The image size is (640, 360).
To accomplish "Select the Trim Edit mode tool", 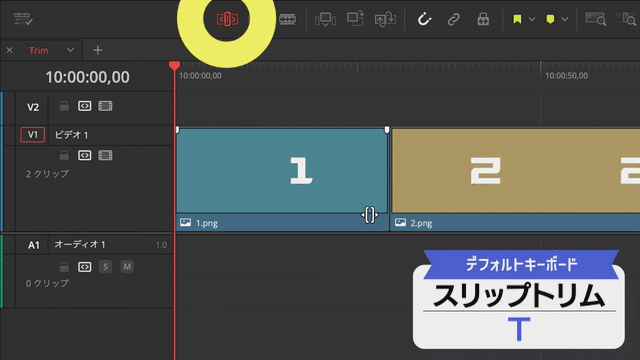I will coord(227,19).
